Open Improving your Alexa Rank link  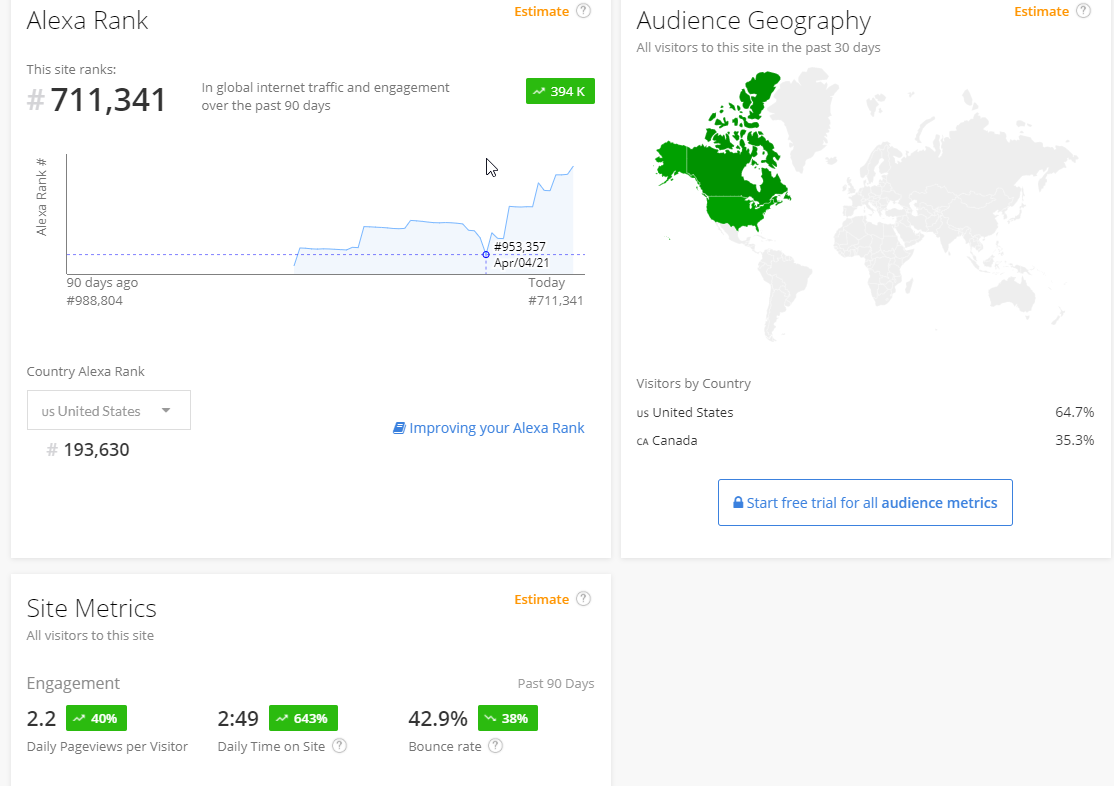coord(496,428)
